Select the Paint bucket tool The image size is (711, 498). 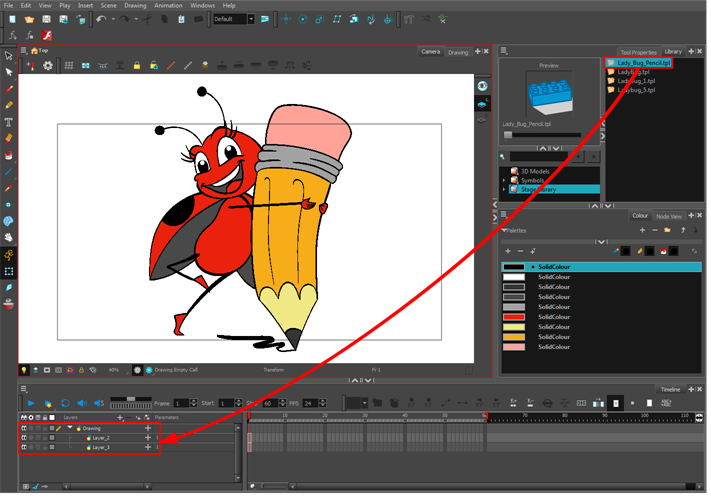point(9,155)
